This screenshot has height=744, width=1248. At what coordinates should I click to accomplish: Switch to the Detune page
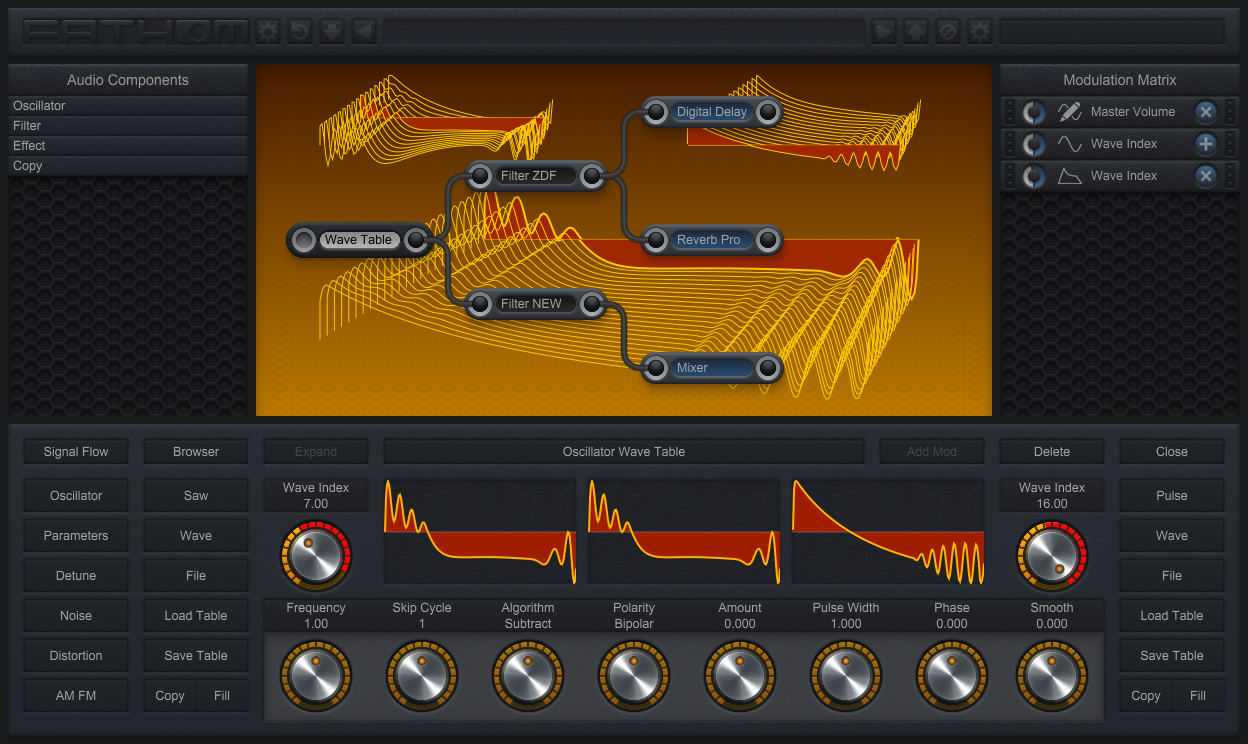pyautogui.click(x=76, y=576)
